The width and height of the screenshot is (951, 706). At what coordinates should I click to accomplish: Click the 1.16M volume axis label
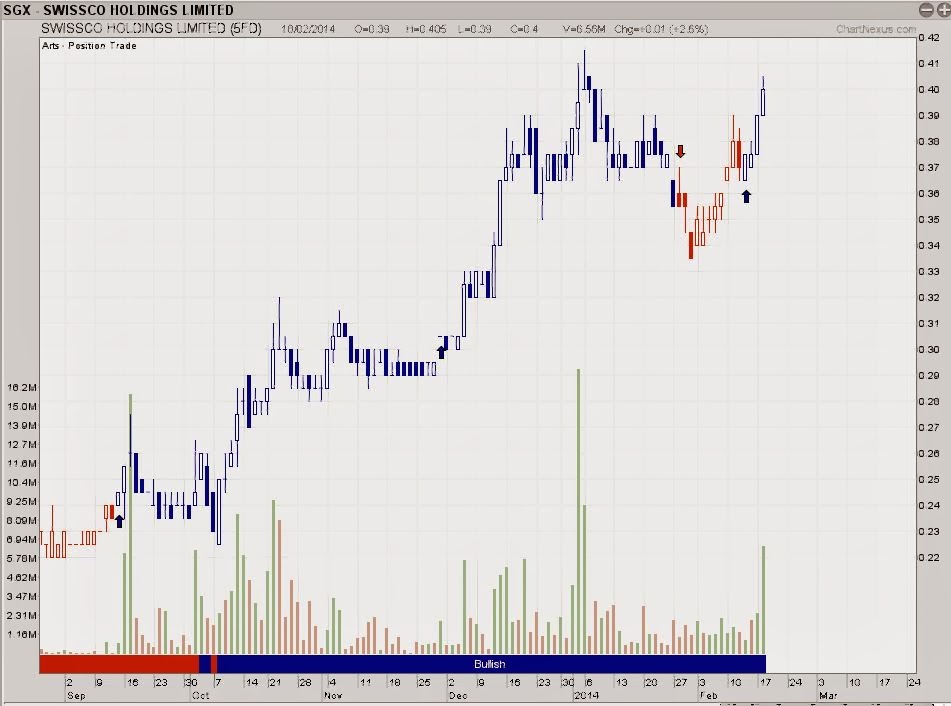[x=22, y=634]
